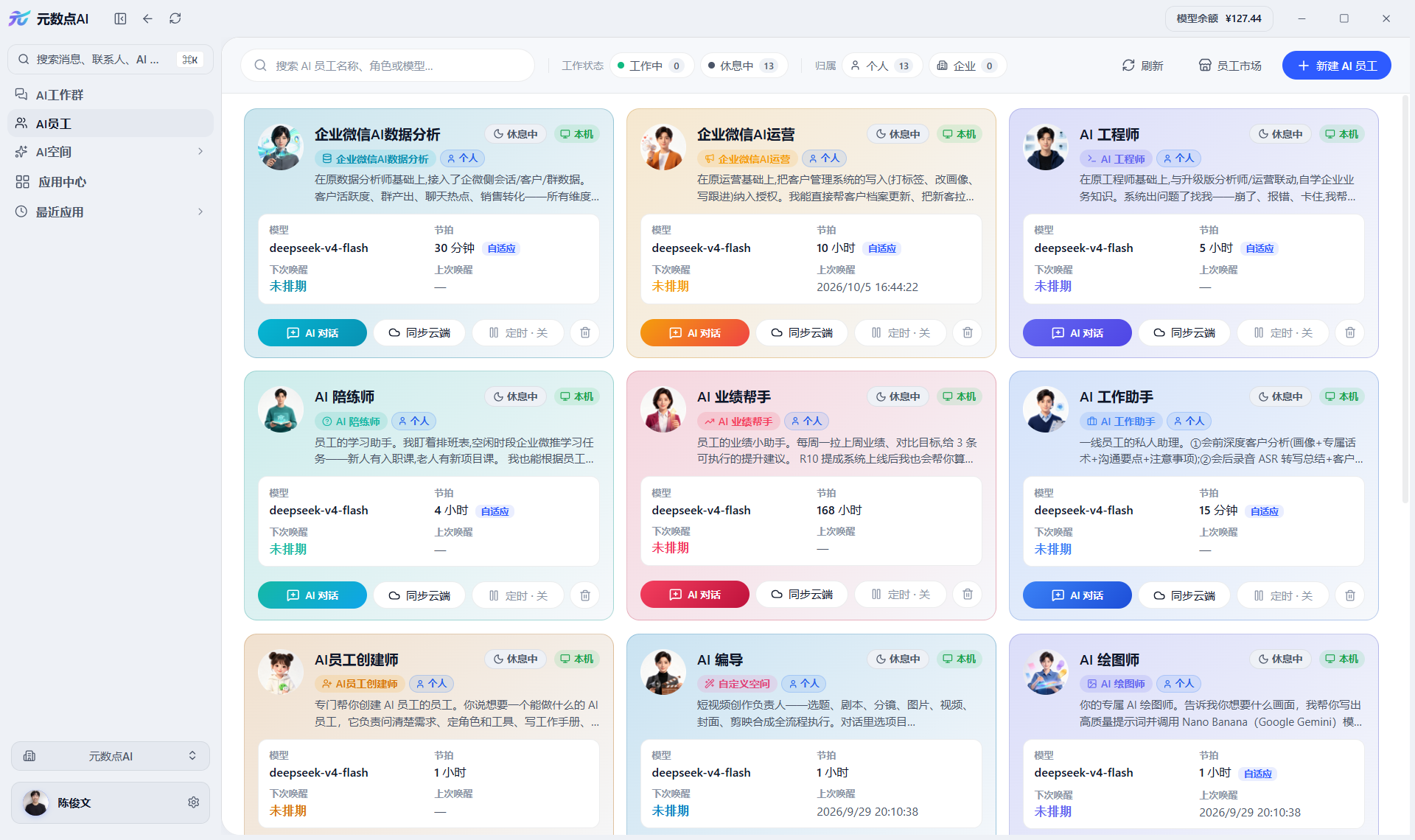The width and height of the screenshot is (1415, 840).
Task: Click 同步云端 for AI 陪练师
Action: [x=419, y=595]
